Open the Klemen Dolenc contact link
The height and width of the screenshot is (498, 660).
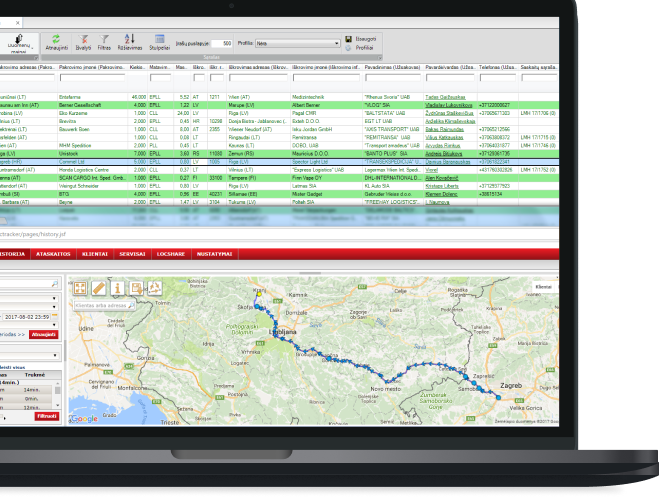[x=441, y=194]
